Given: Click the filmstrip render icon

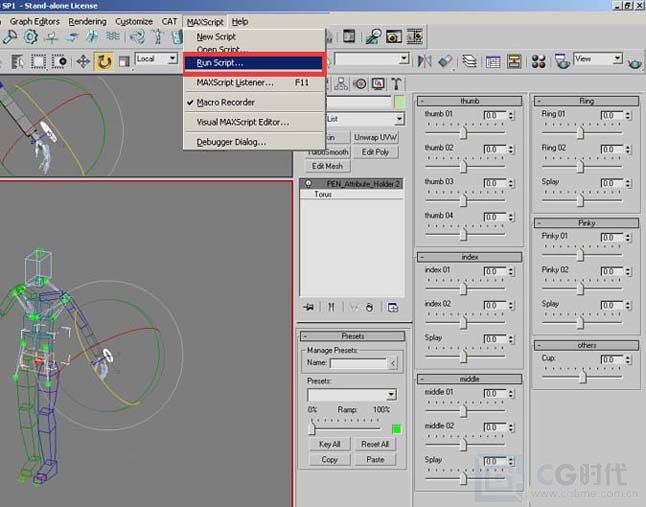Looking at the screenshot, I should [x=415, y=37].
